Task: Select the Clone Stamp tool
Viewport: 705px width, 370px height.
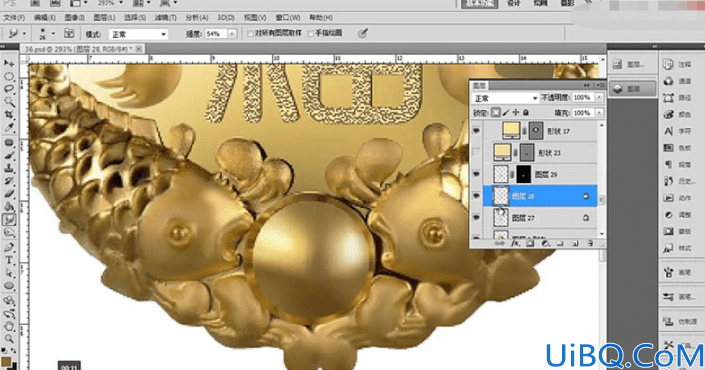Action: tap(9, 168)
